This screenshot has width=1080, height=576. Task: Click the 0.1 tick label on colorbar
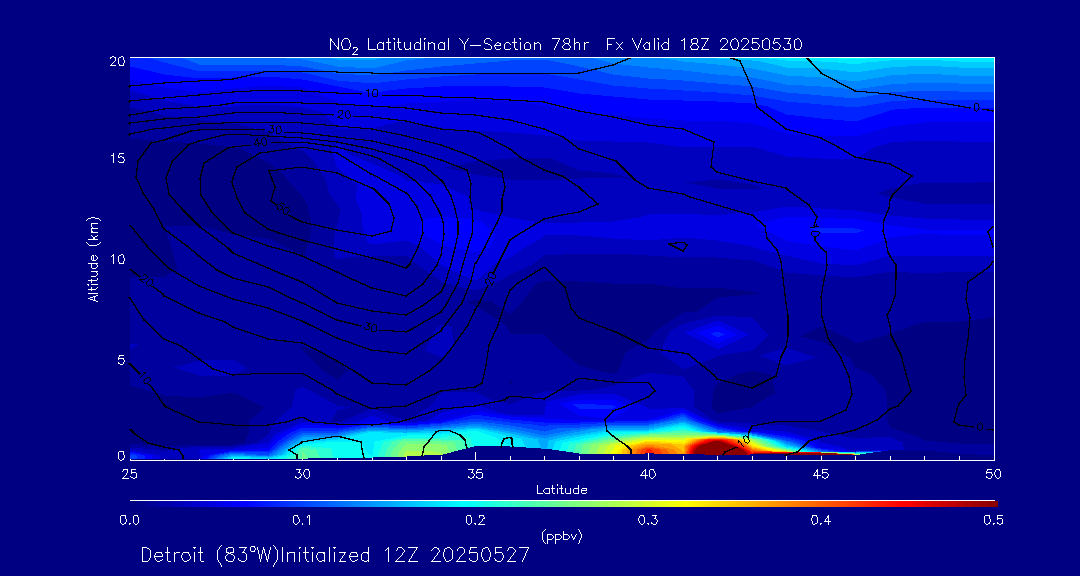(302, 520)
